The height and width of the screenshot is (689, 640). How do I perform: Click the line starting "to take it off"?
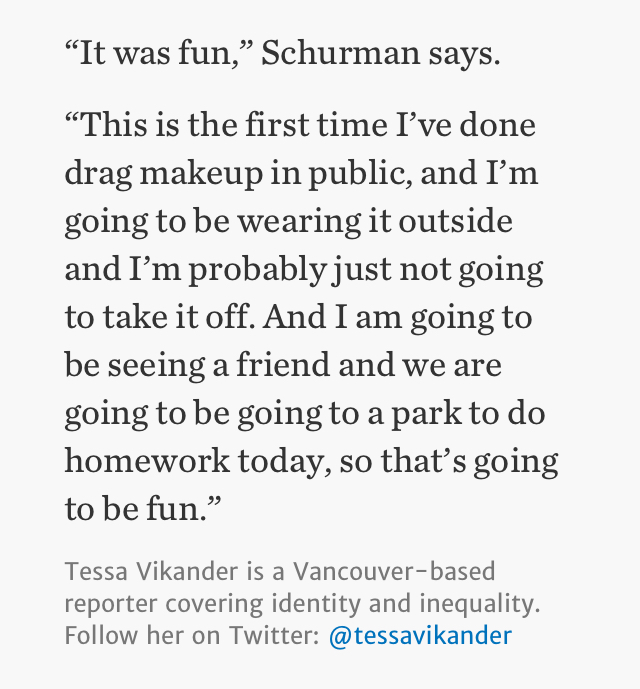click(298, 318)
